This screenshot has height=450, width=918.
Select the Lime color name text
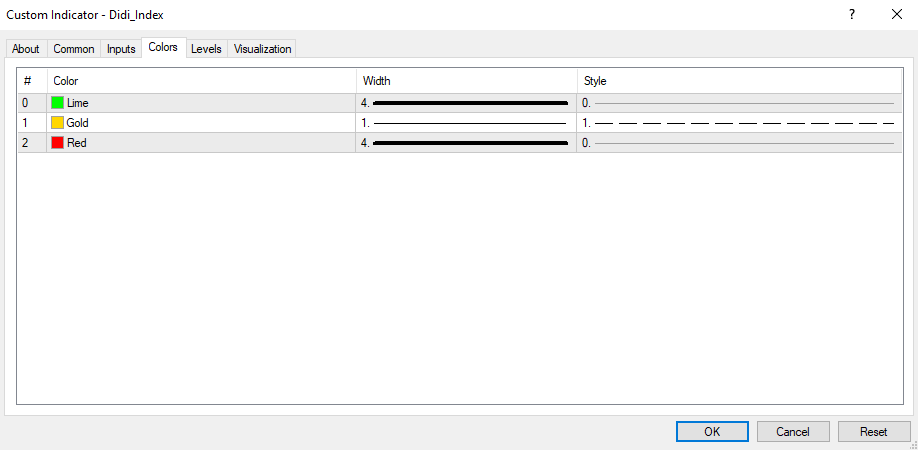[x=78, y=103]
